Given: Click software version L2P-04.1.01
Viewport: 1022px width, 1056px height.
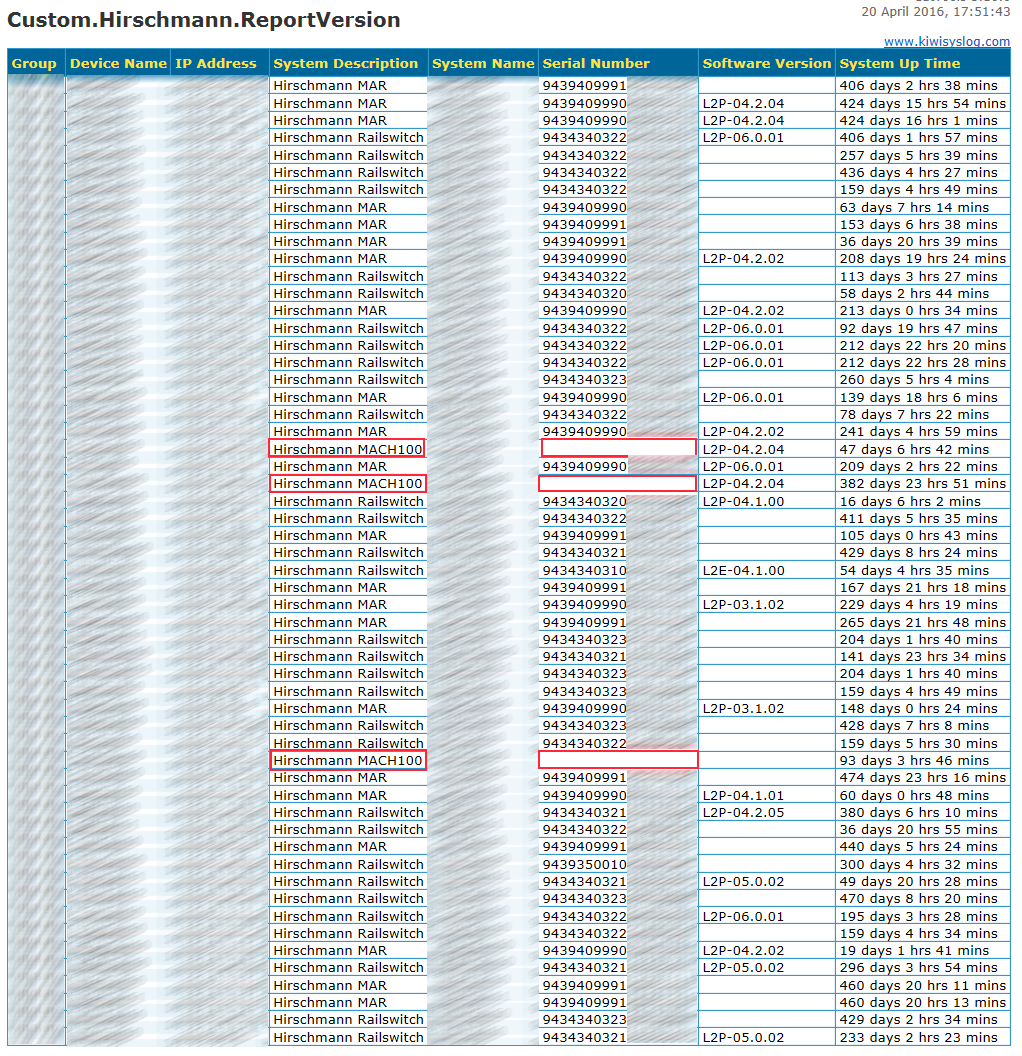Looking at the screenshot, I should click(743, 795).
